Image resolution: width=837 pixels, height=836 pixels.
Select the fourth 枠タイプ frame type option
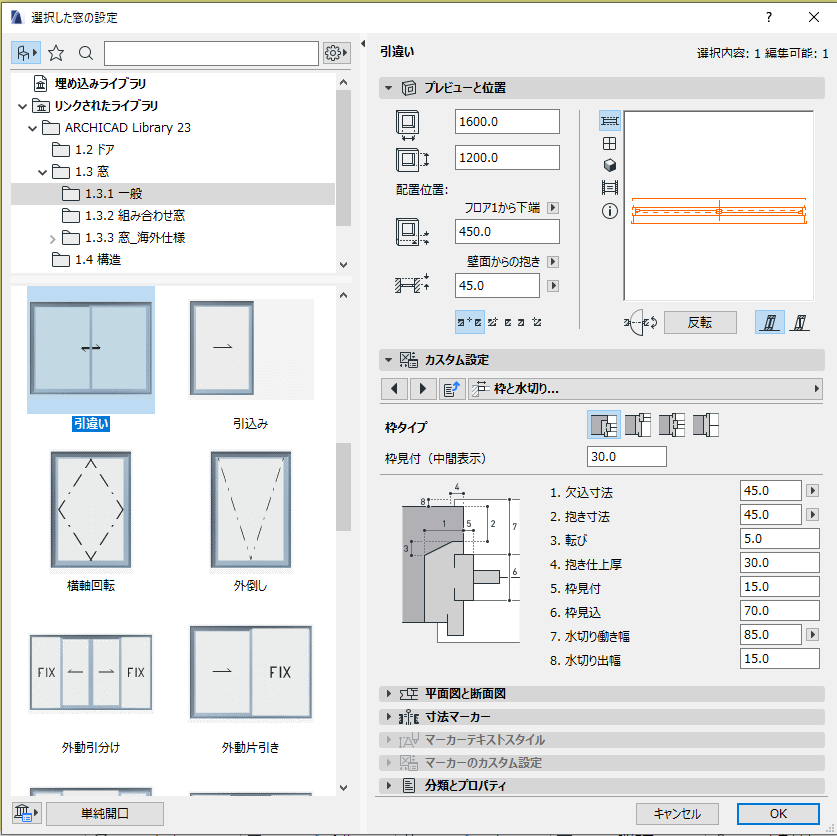(x=706, y=425)
